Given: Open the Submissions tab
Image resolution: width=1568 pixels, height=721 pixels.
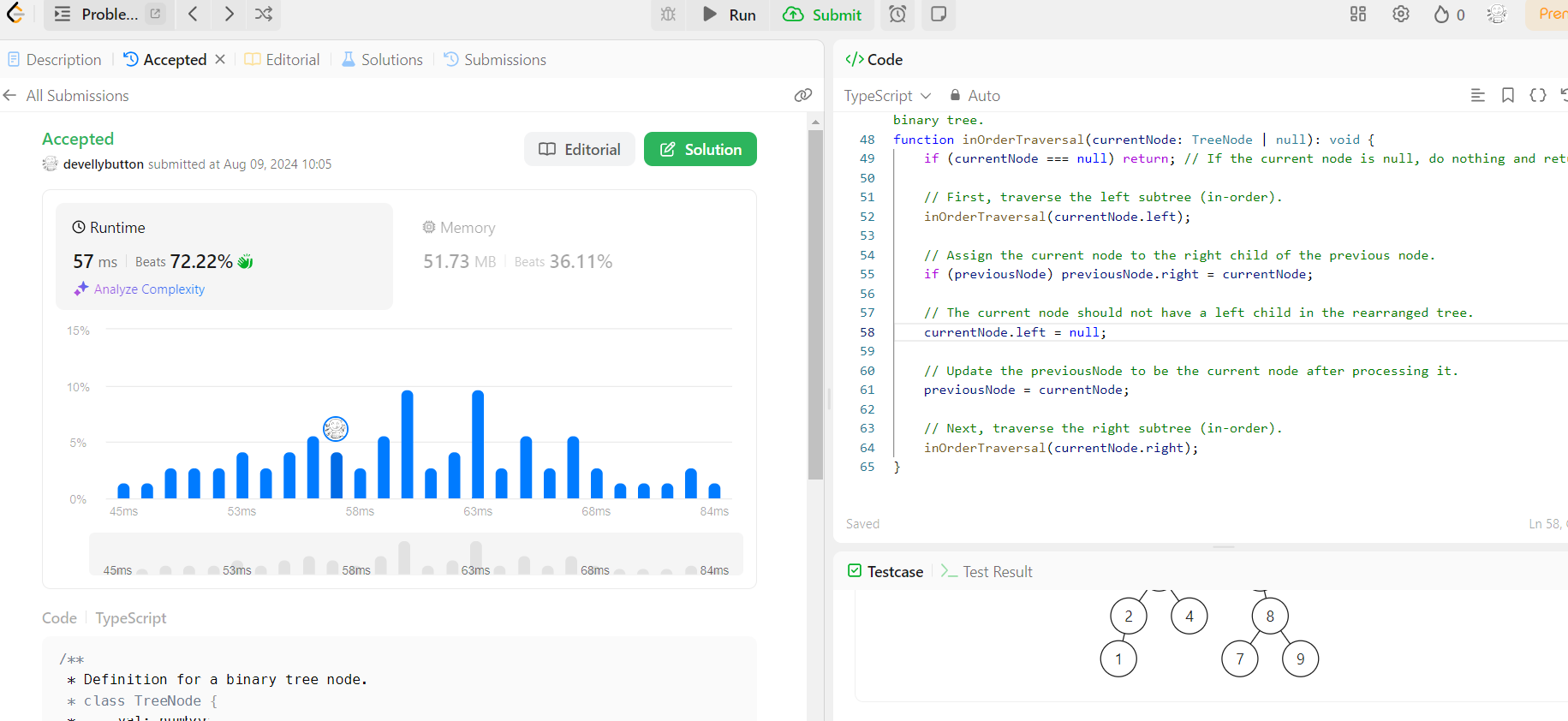Looking at the screenshot, I should point(495,60).
